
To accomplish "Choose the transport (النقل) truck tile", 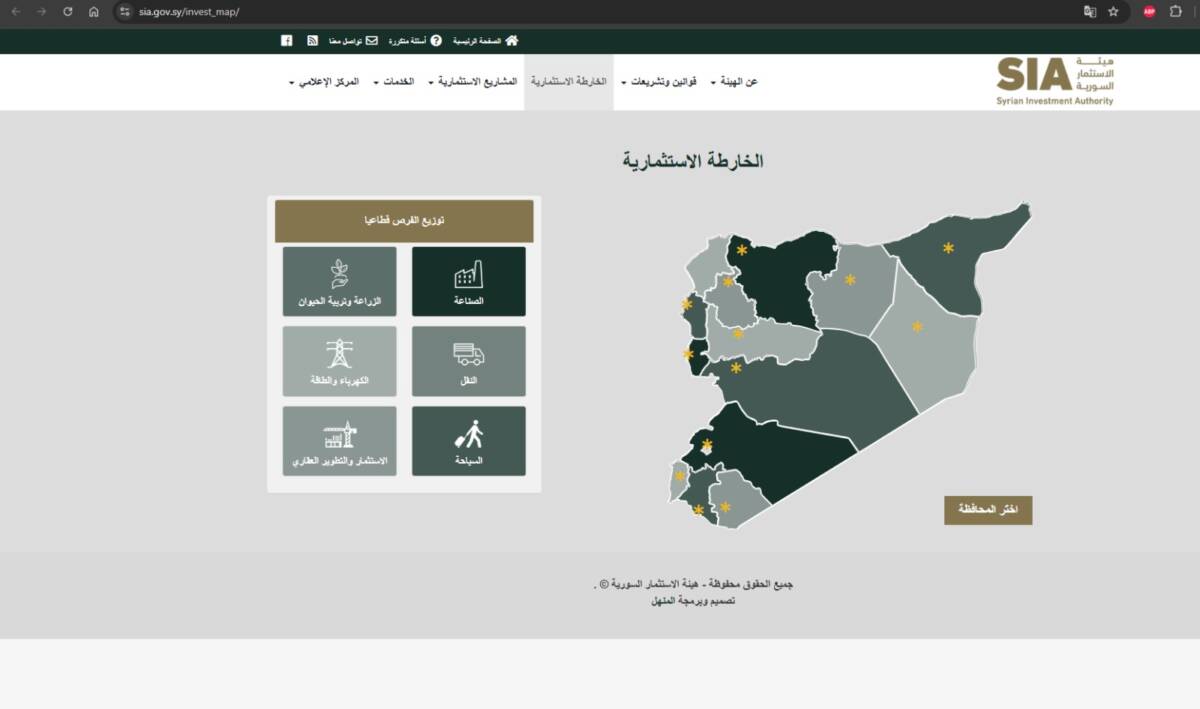I will click(x=468, y=360).
